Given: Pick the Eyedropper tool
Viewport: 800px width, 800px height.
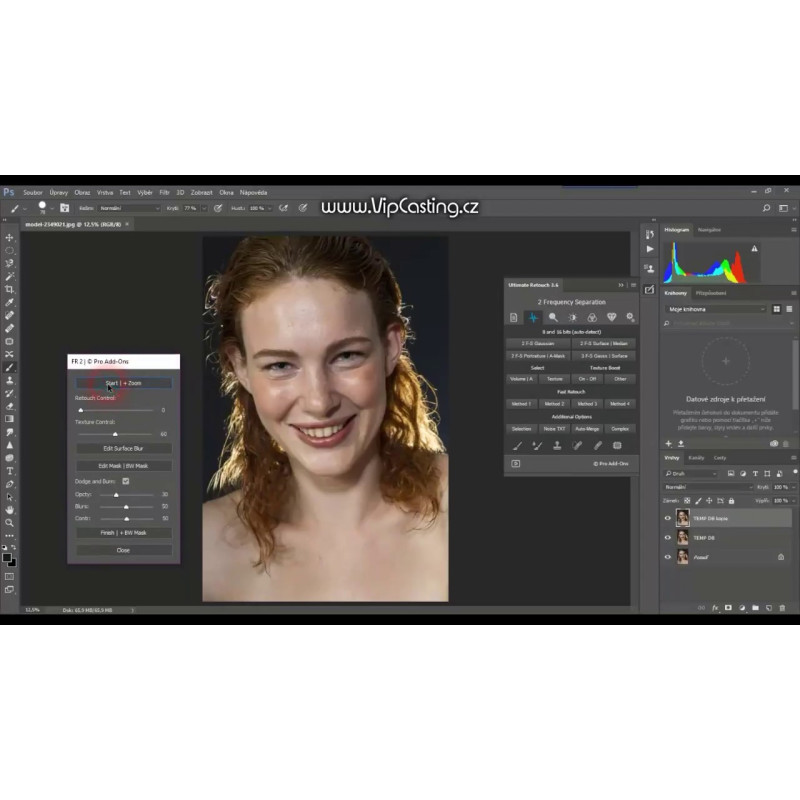Looking at the screenshot, I should (x=10, y=302).
